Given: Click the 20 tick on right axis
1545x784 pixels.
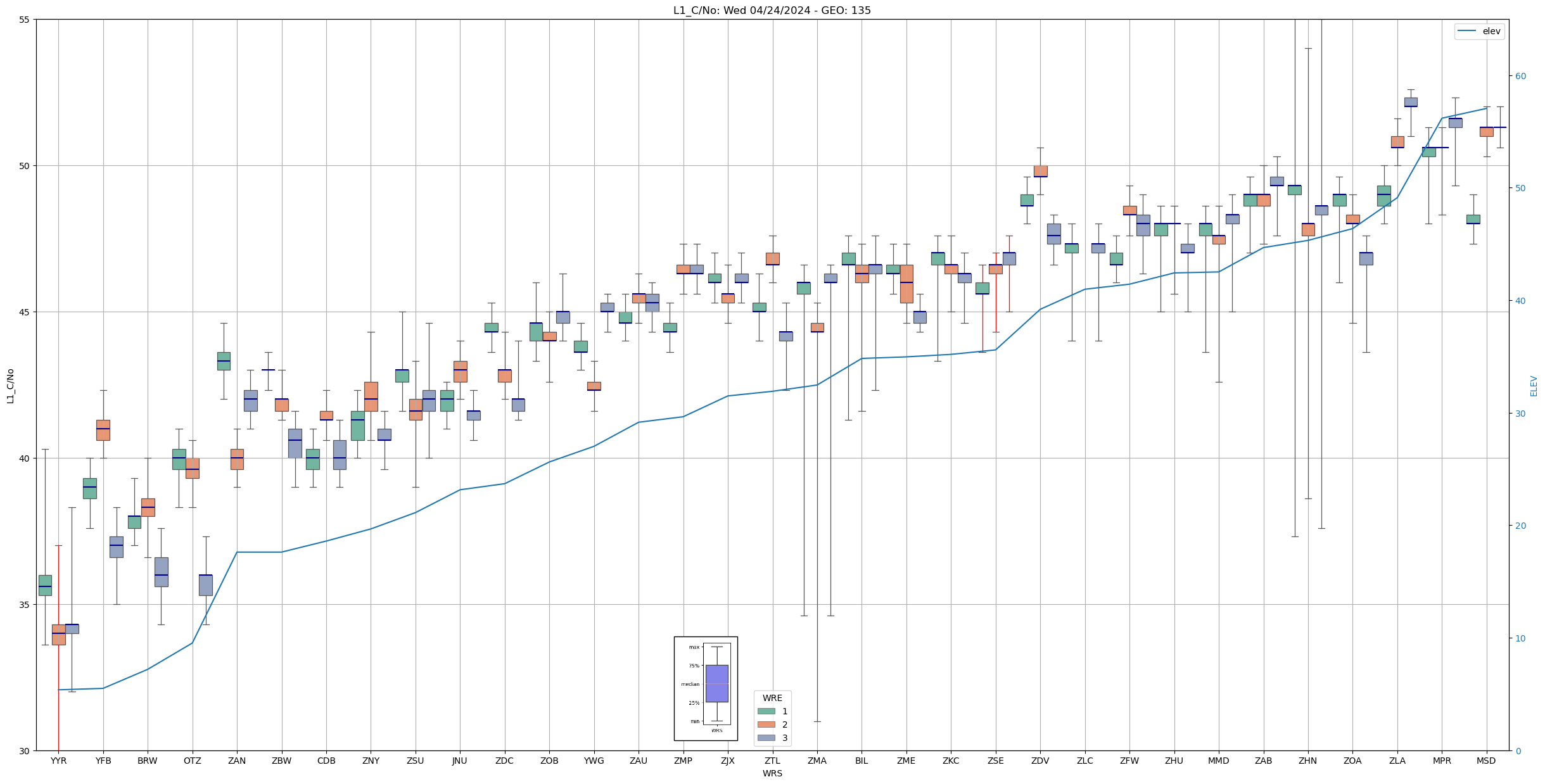Looking at the screenshot, I should (x=1520, y=526).
